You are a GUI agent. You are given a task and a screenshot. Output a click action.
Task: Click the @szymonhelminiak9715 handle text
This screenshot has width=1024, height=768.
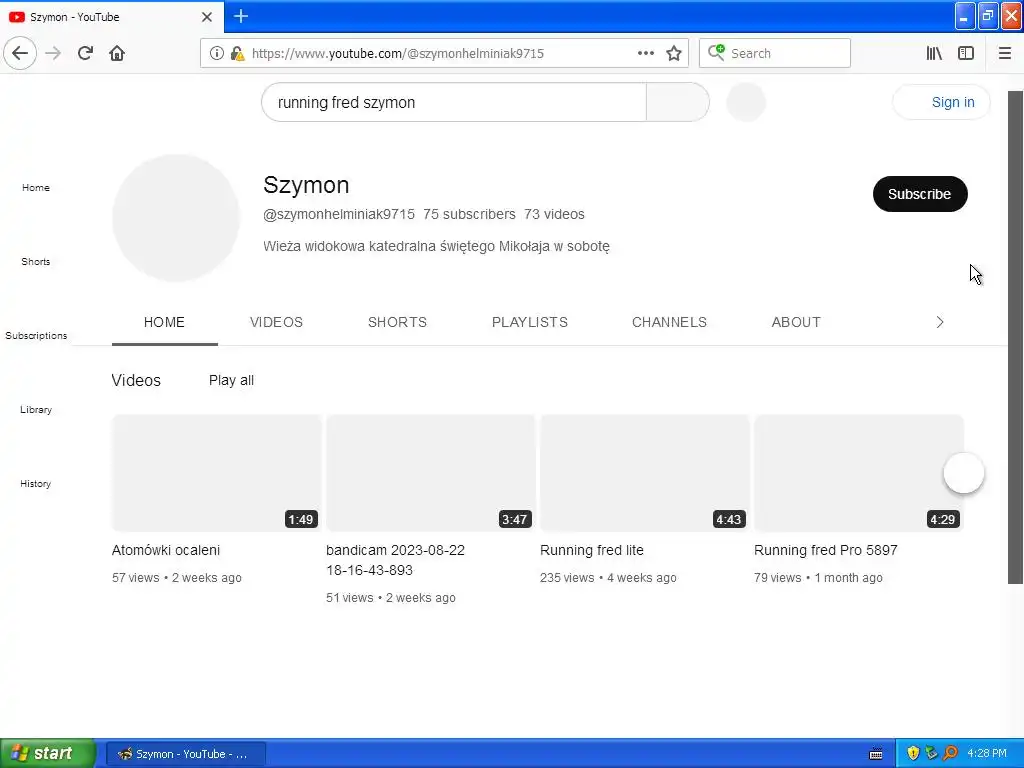point(339,214)
